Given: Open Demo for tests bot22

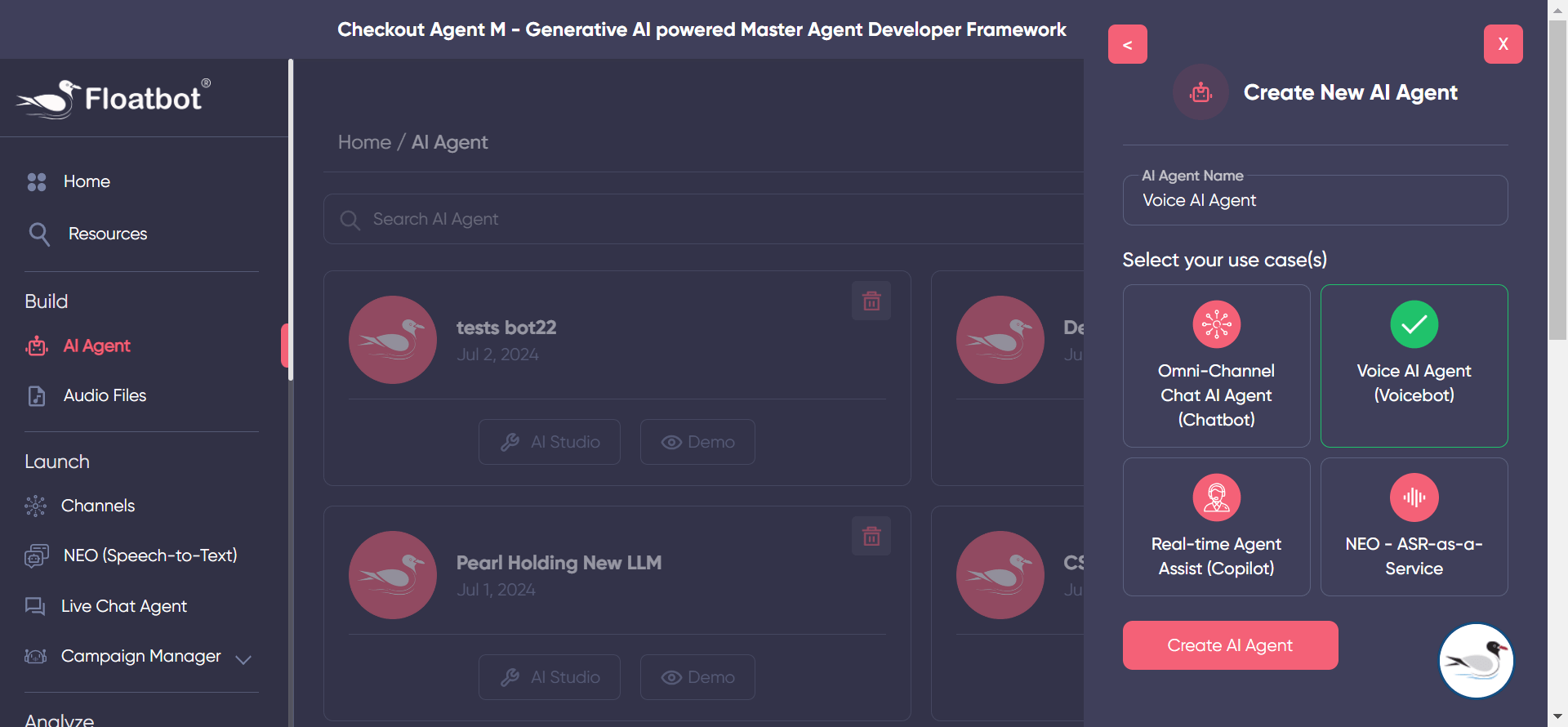Looking at the screenshot, I should pos(697,442).
